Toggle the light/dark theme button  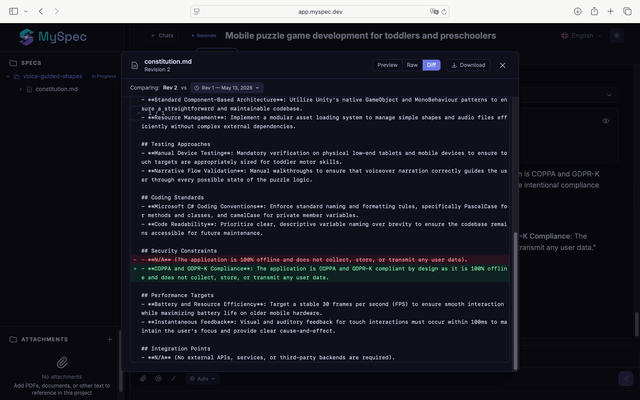point(617,36)
